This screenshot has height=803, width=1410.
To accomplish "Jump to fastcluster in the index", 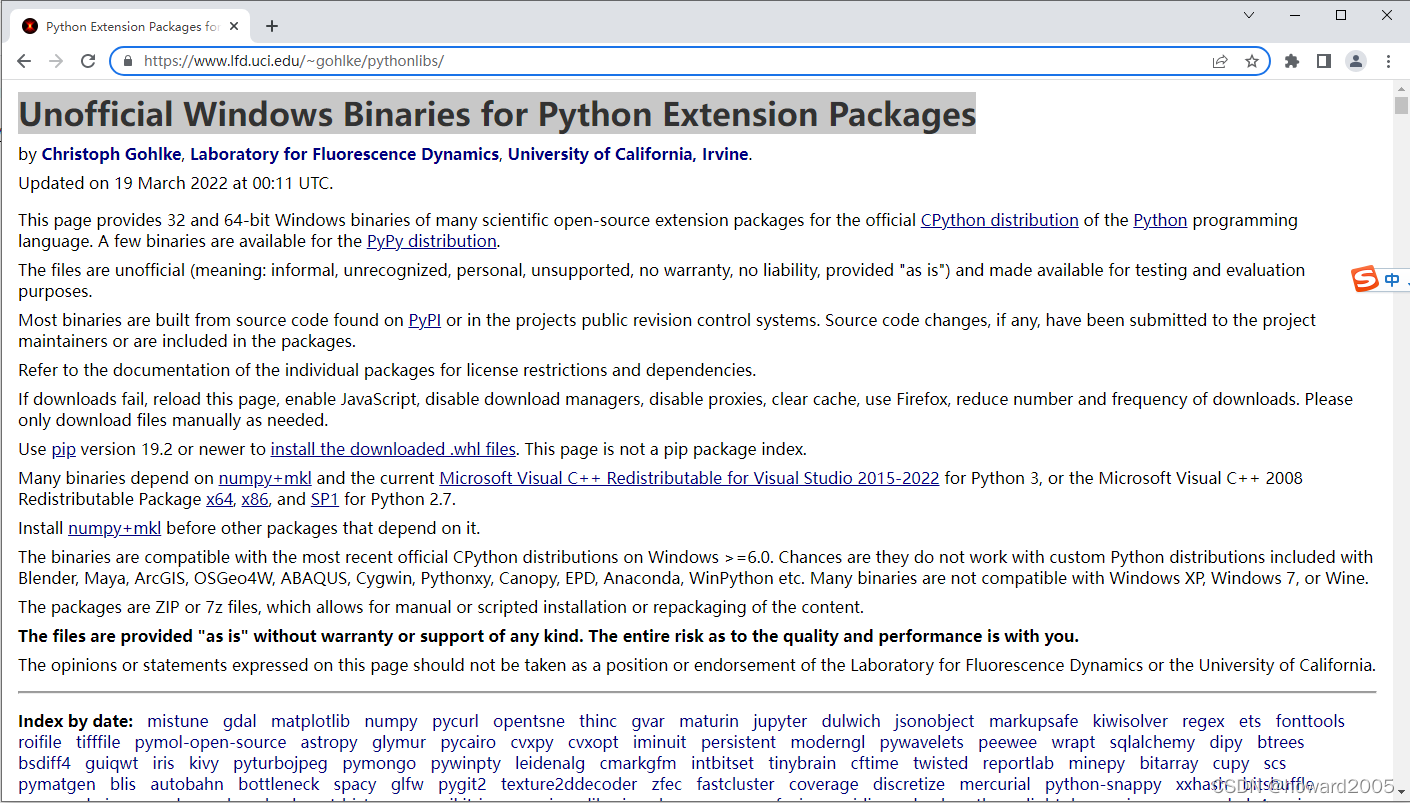I will point(735,784).
